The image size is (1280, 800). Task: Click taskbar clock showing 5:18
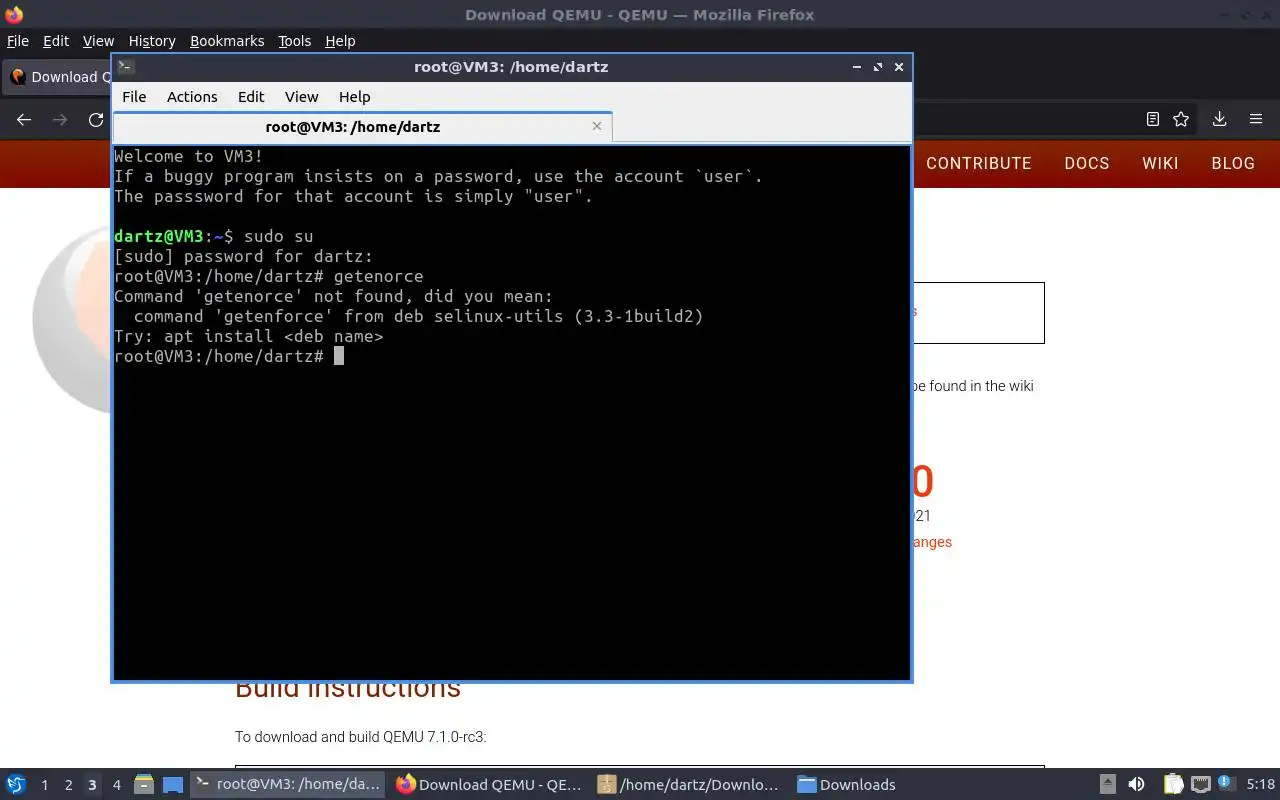(x=1260, y=785)
